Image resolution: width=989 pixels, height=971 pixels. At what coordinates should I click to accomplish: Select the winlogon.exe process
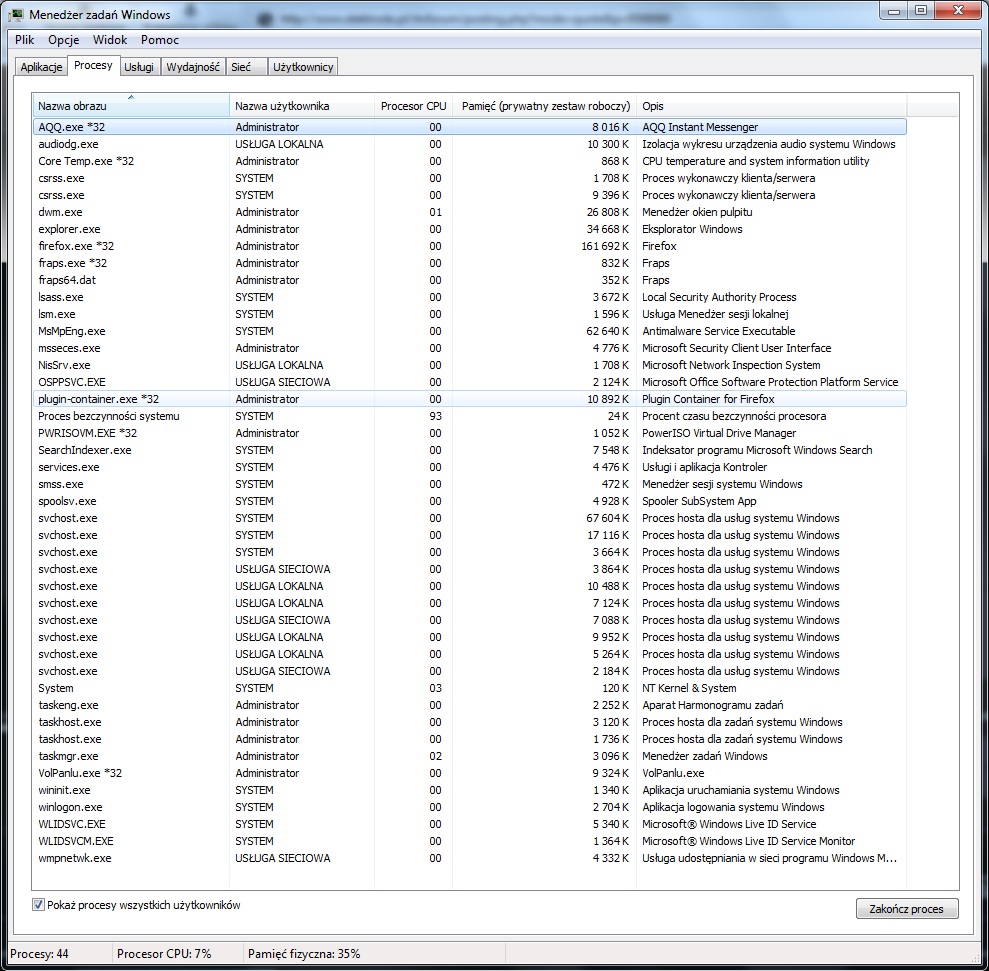coord(469,808)
